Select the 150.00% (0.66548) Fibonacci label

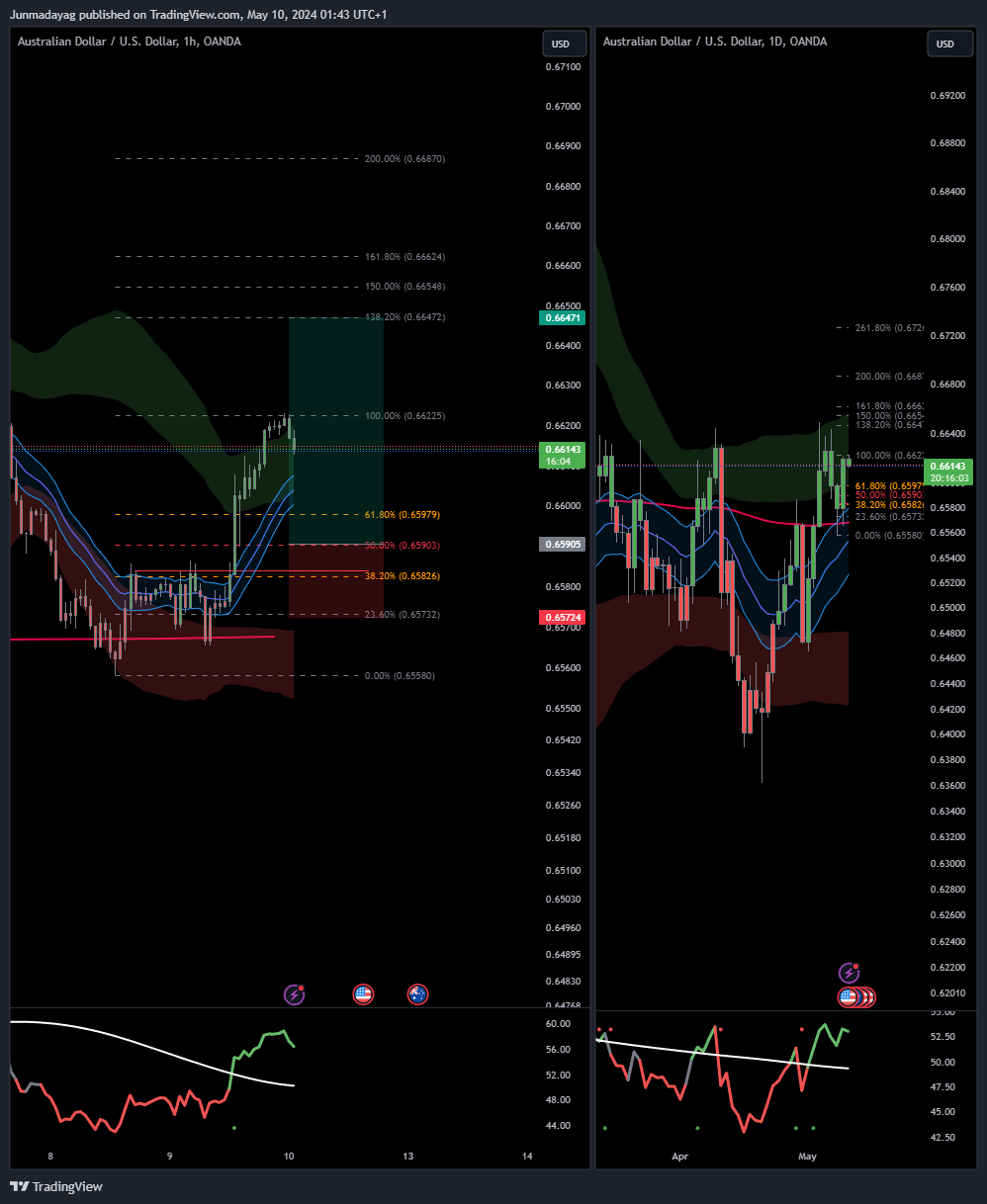[404, 287]
